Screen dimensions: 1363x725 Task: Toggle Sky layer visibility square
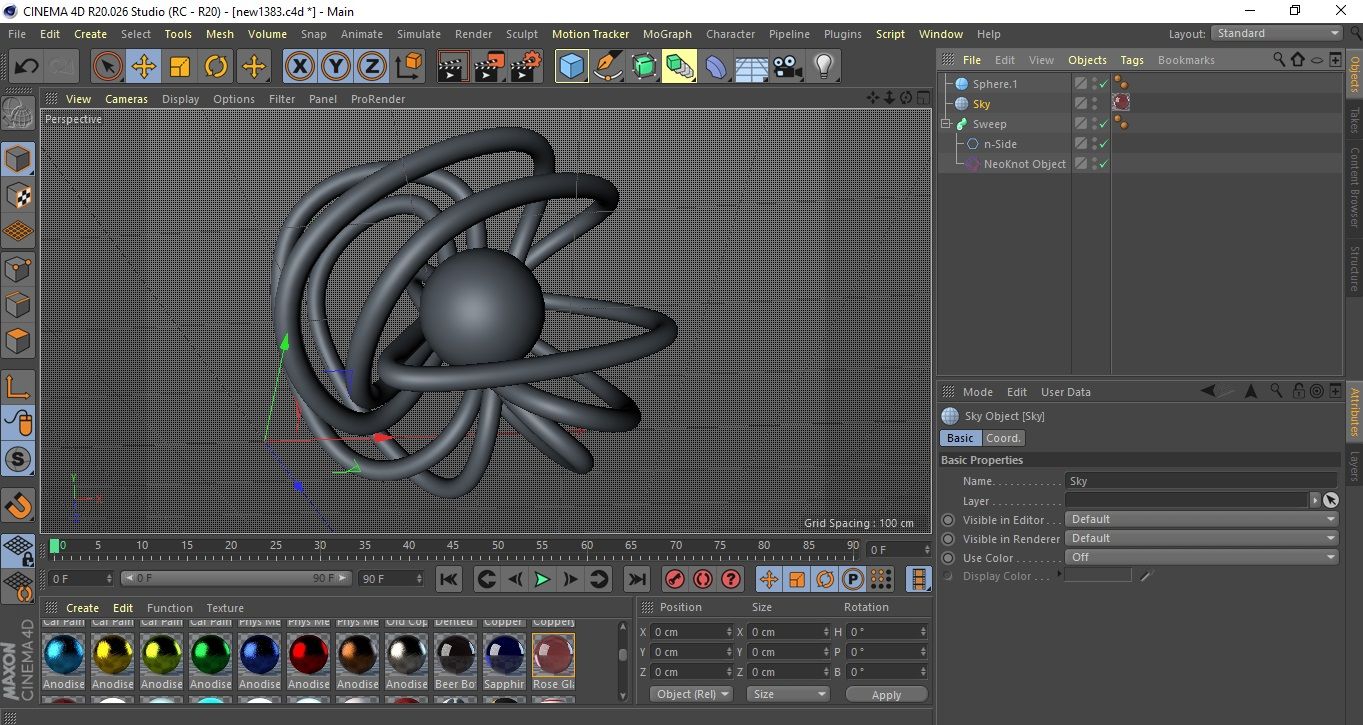[x=1080, y=104]
